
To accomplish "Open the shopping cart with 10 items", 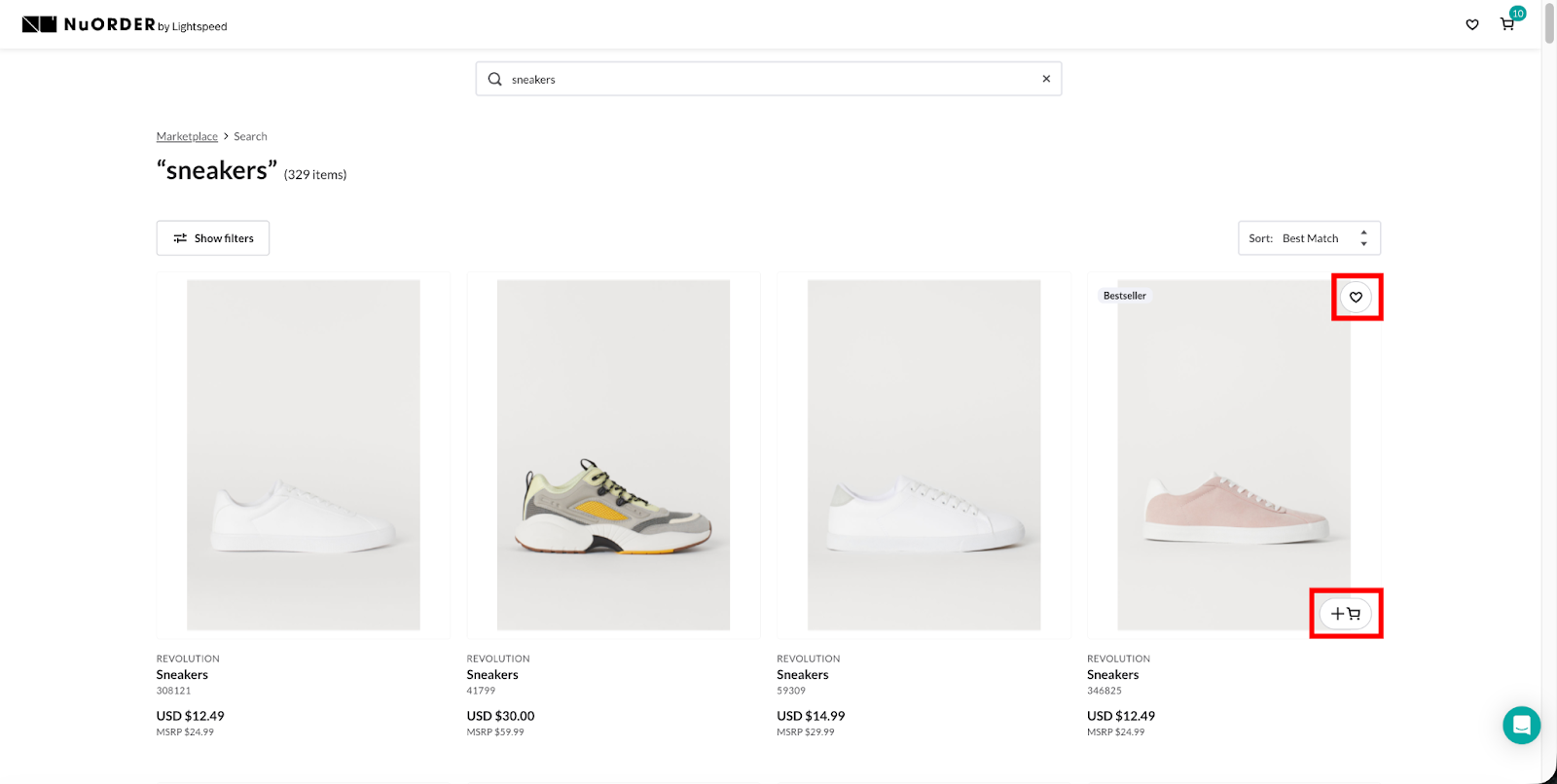I will coord(1507,24).
